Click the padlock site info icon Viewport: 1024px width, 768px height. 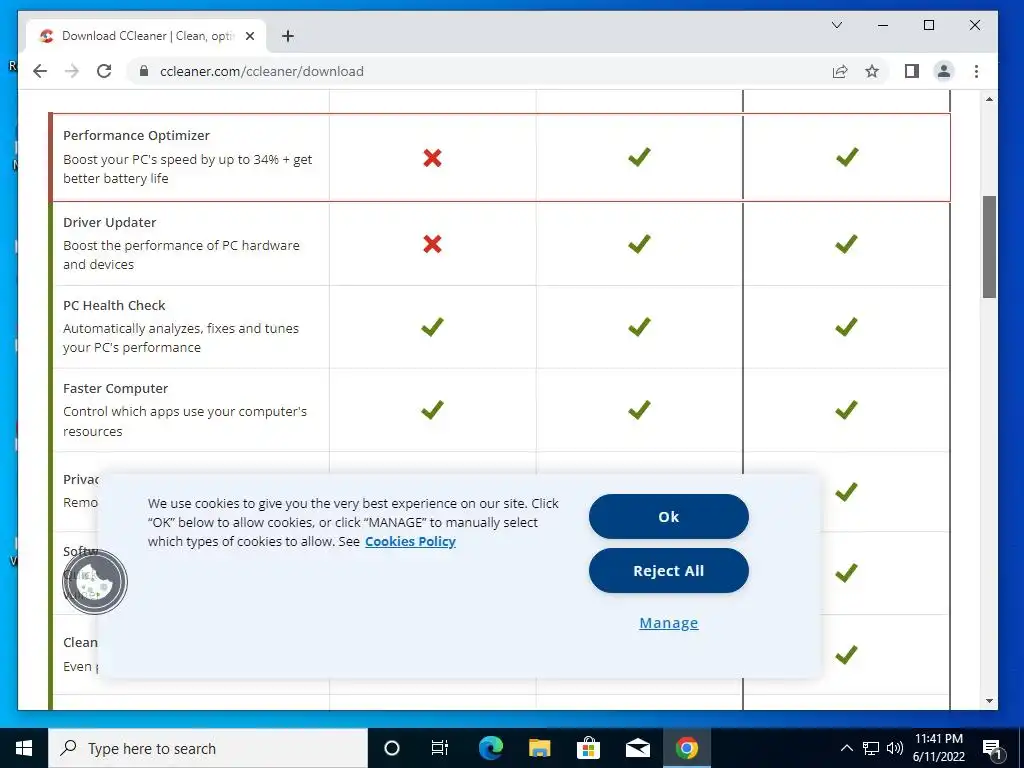coord(144,71)
